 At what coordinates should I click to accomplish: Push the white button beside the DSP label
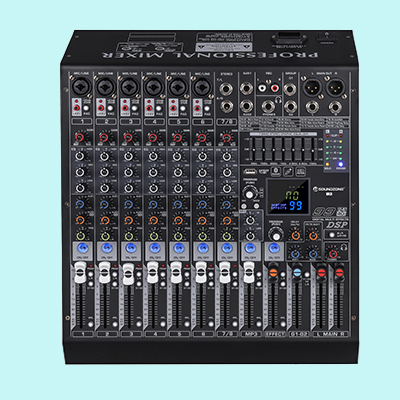(331, 235)
